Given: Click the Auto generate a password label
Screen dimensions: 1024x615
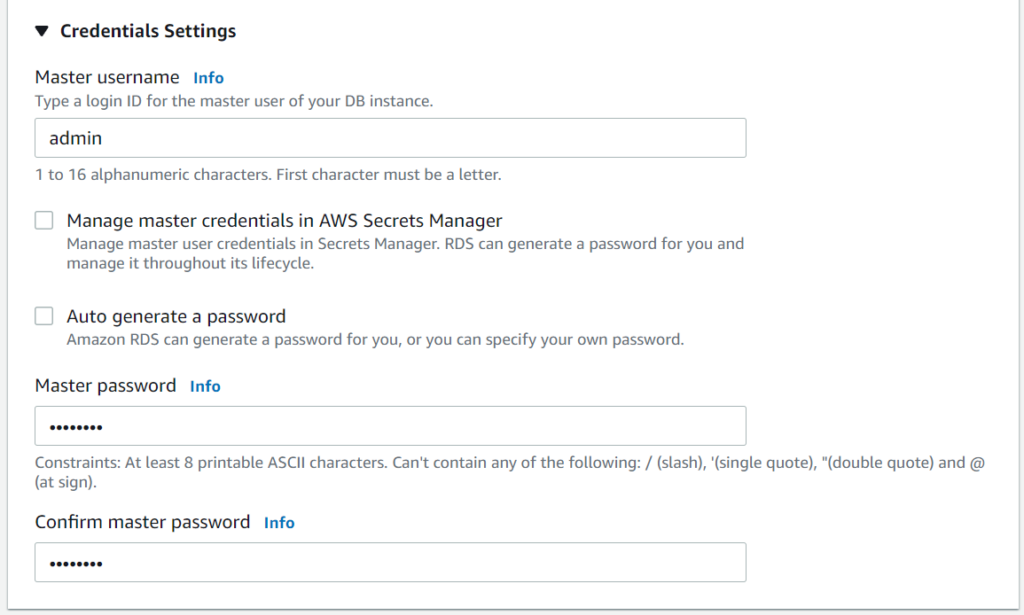Looking at the screenshot, I should point(176,317).
